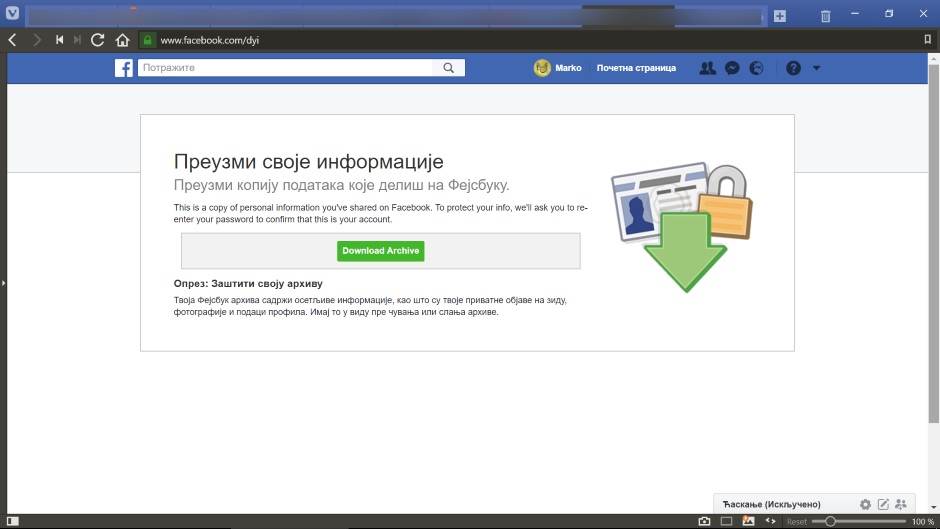Open page actions in status bar

point(770,521)
